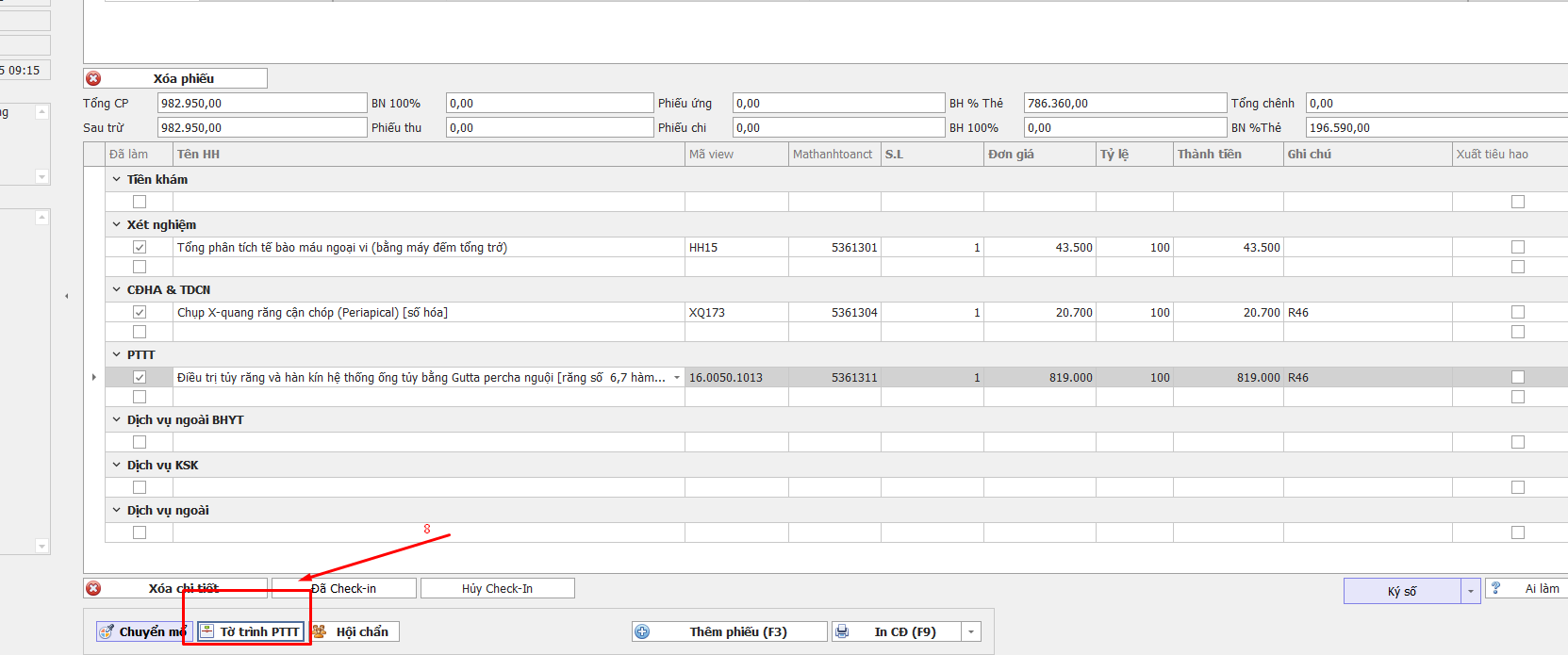
Task: Click the printer icon on In CĐ (F9)
Action: click(842, 631)
